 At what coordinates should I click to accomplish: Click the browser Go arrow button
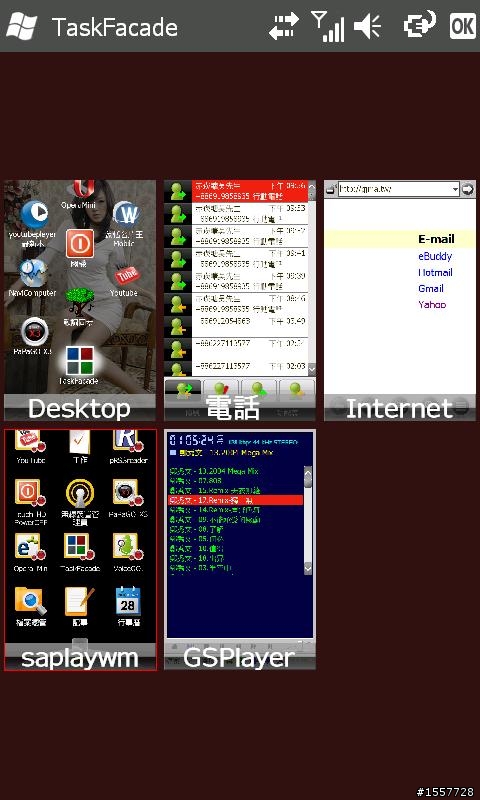point(468,189)
